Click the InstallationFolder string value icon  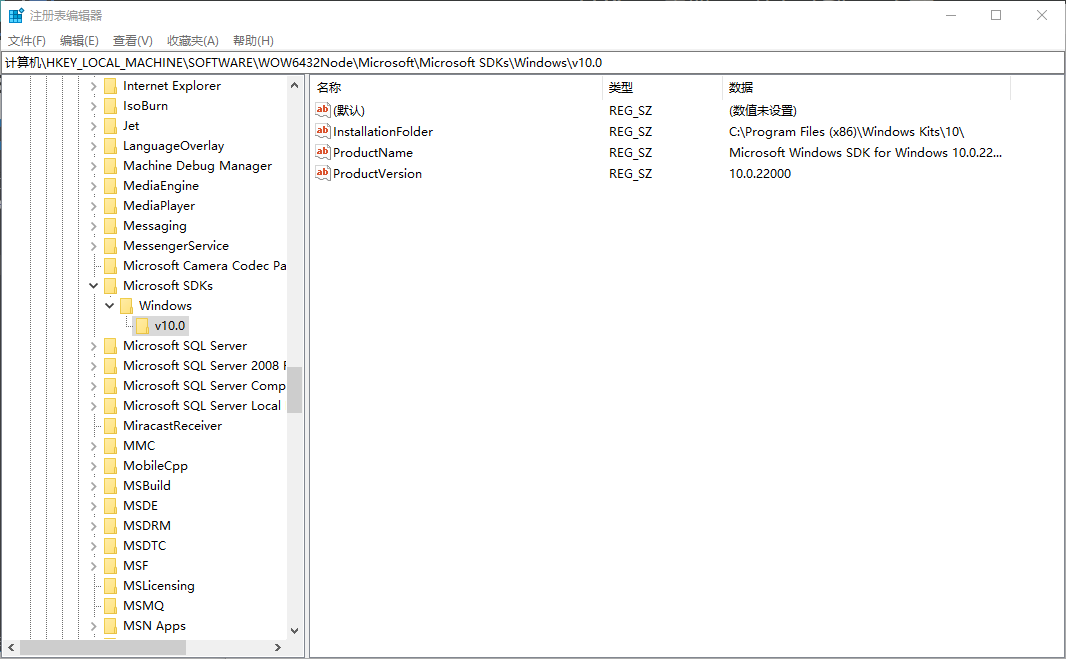[x=323, y=131]
